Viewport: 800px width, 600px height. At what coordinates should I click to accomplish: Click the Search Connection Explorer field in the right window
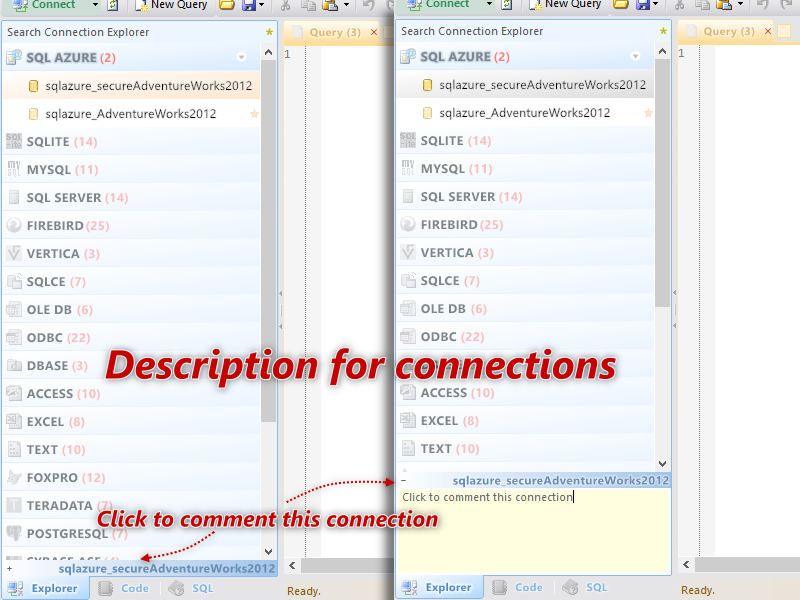(x=528, y=31)
